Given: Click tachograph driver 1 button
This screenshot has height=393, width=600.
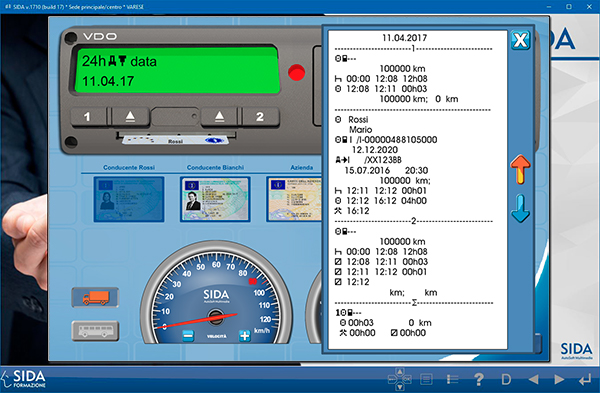Looking at the screenshot, I should (88, 116).
